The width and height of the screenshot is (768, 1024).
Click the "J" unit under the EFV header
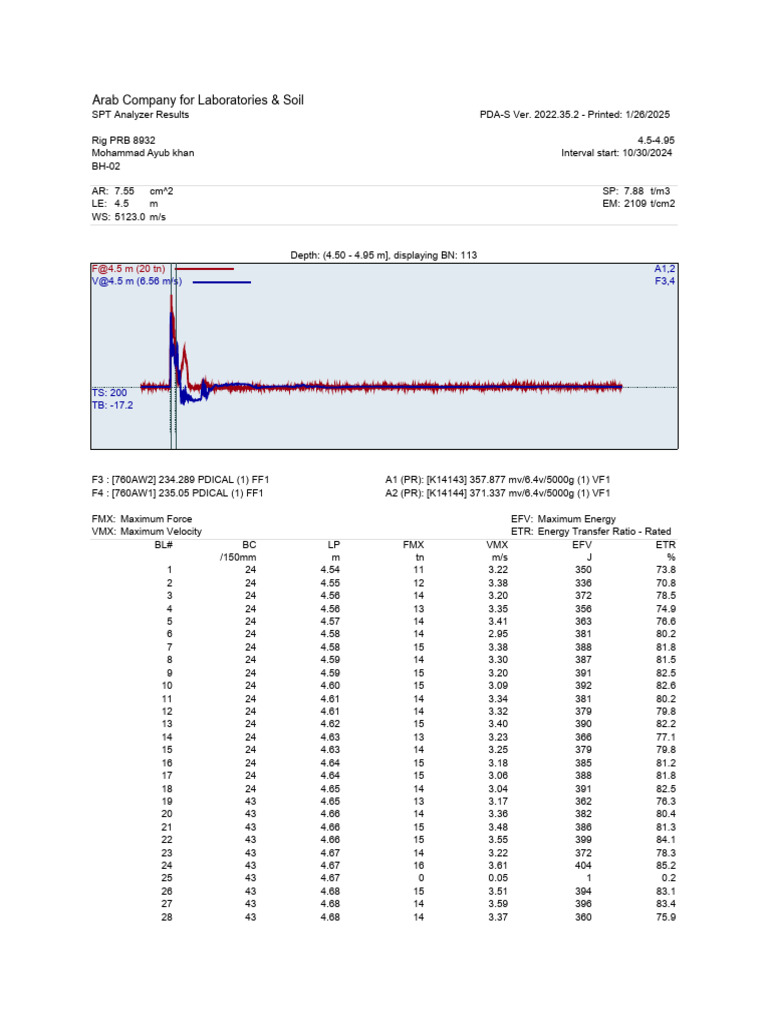point(589,558)
